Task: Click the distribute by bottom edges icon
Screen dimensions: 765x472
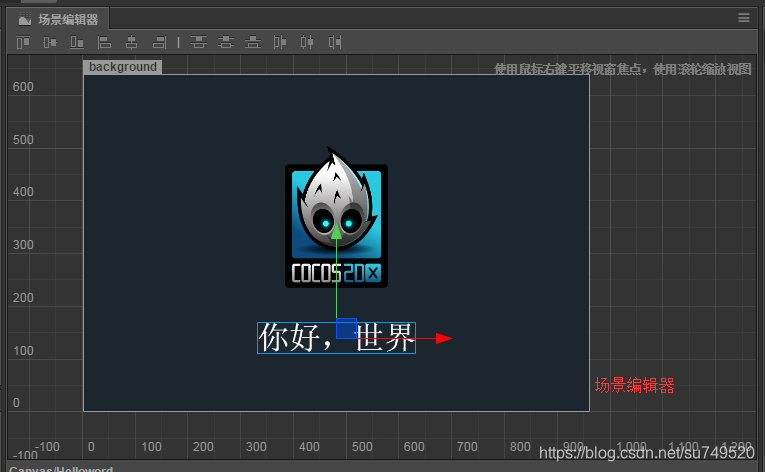Action: point(253,42)
